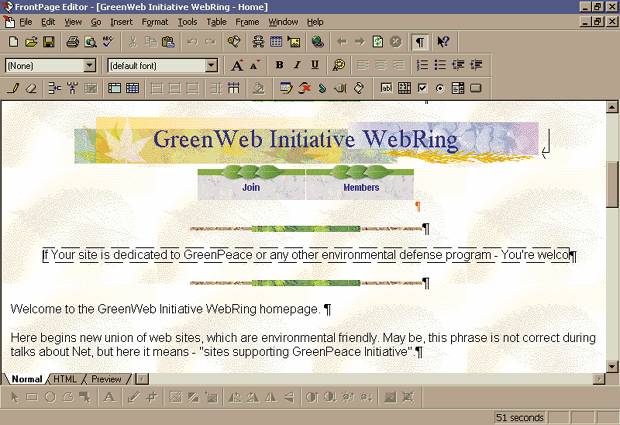Image resolution: width=620 pixels, height=425 pixels.
Task: Click the Preview in Browser icon
Action: pos(90,42)
